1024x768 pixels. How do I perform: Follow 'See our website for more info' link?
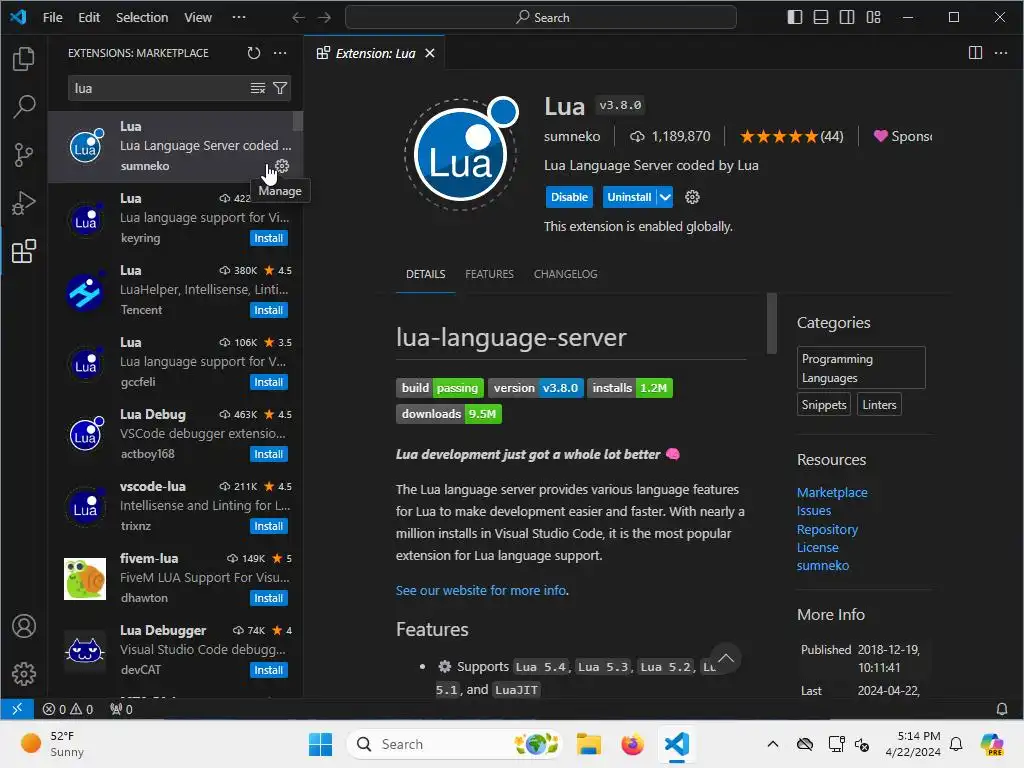(481, 590)
